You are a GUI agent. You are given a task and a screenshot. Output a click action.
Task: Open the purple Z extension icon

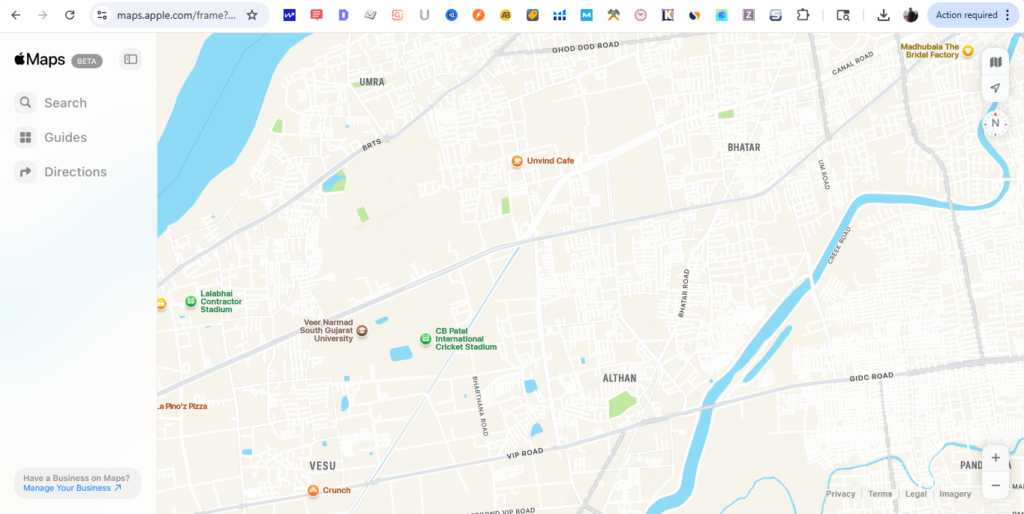(748, 15)
